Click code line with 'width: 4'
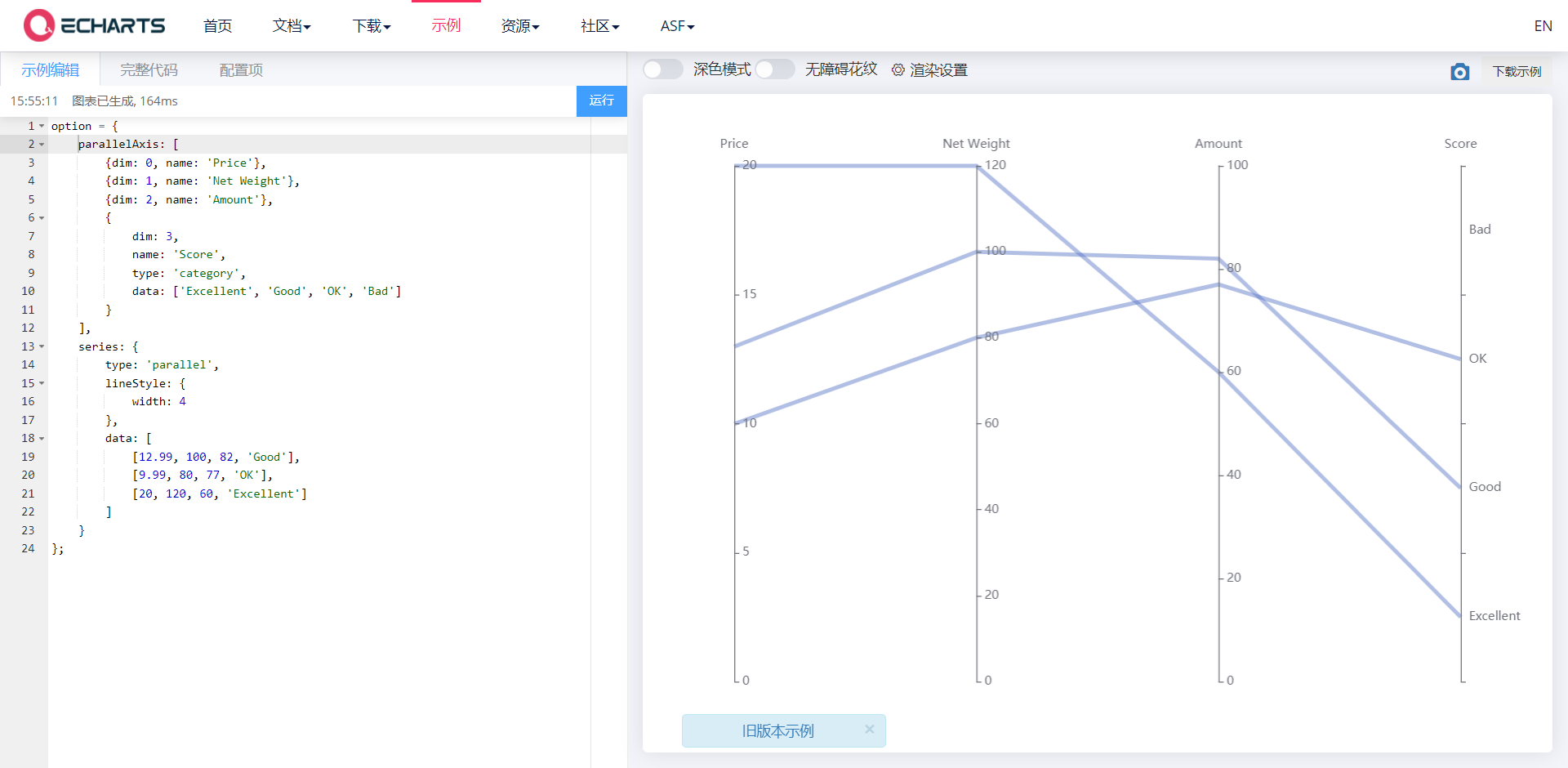1568x768 pixels. point(158,402)
